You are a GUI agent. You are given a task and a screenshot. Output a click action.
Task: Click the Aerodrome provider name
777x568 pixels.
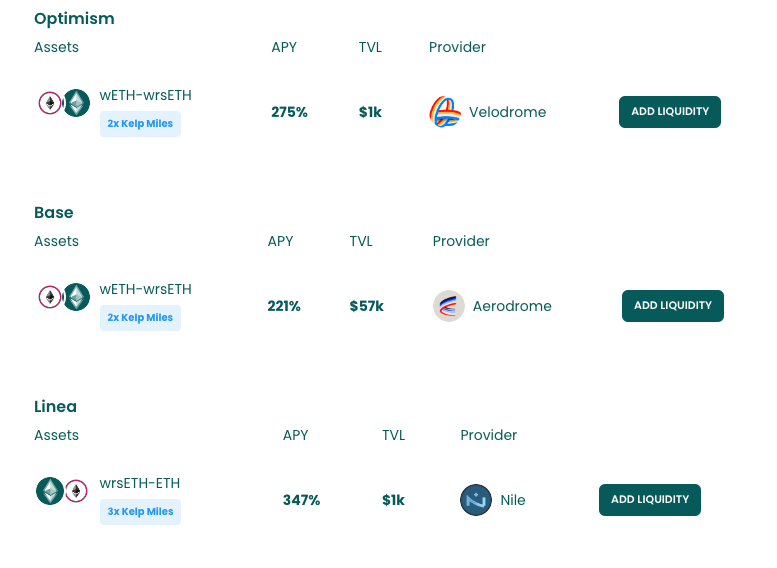tap(512, 306)
